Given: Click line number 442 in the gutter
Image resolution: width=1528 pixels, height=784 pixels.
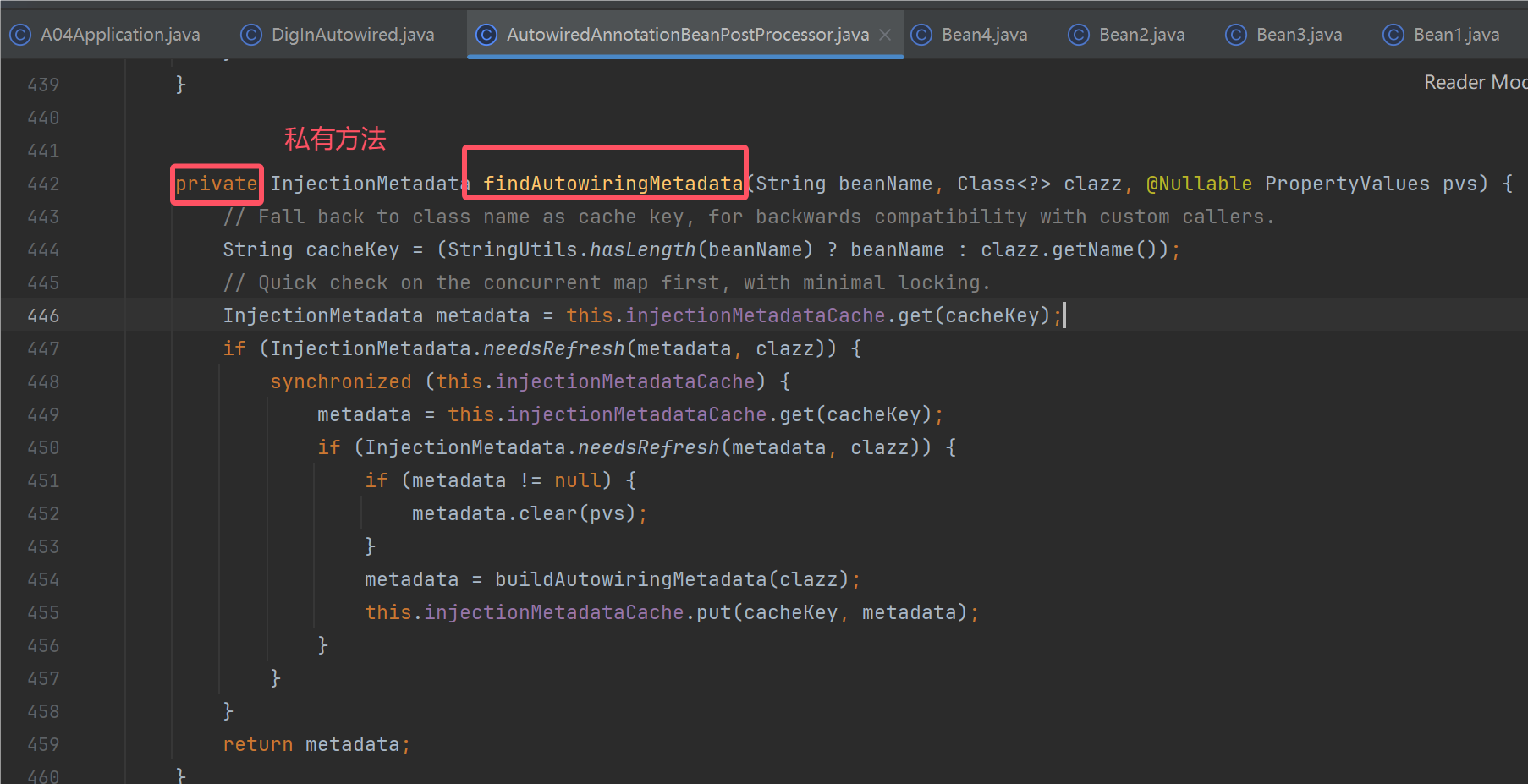Looking at the screenshot, I should (x=43, y=184).
